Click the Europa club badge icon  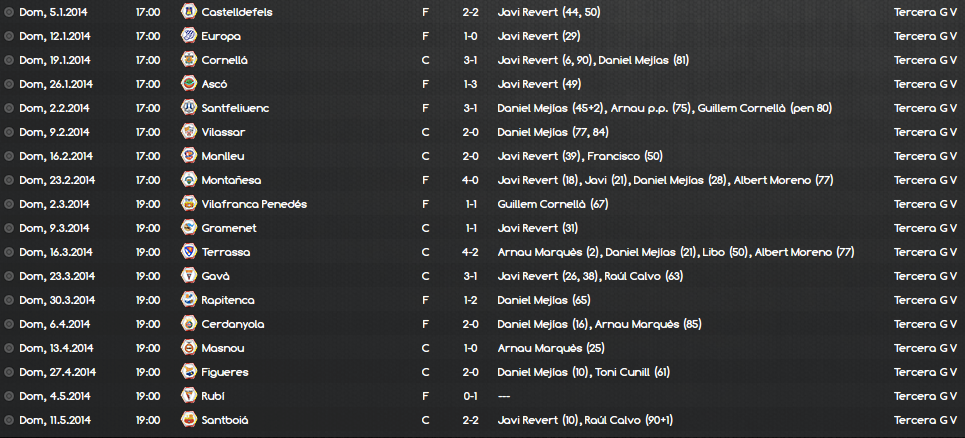(x=189, y=36)
